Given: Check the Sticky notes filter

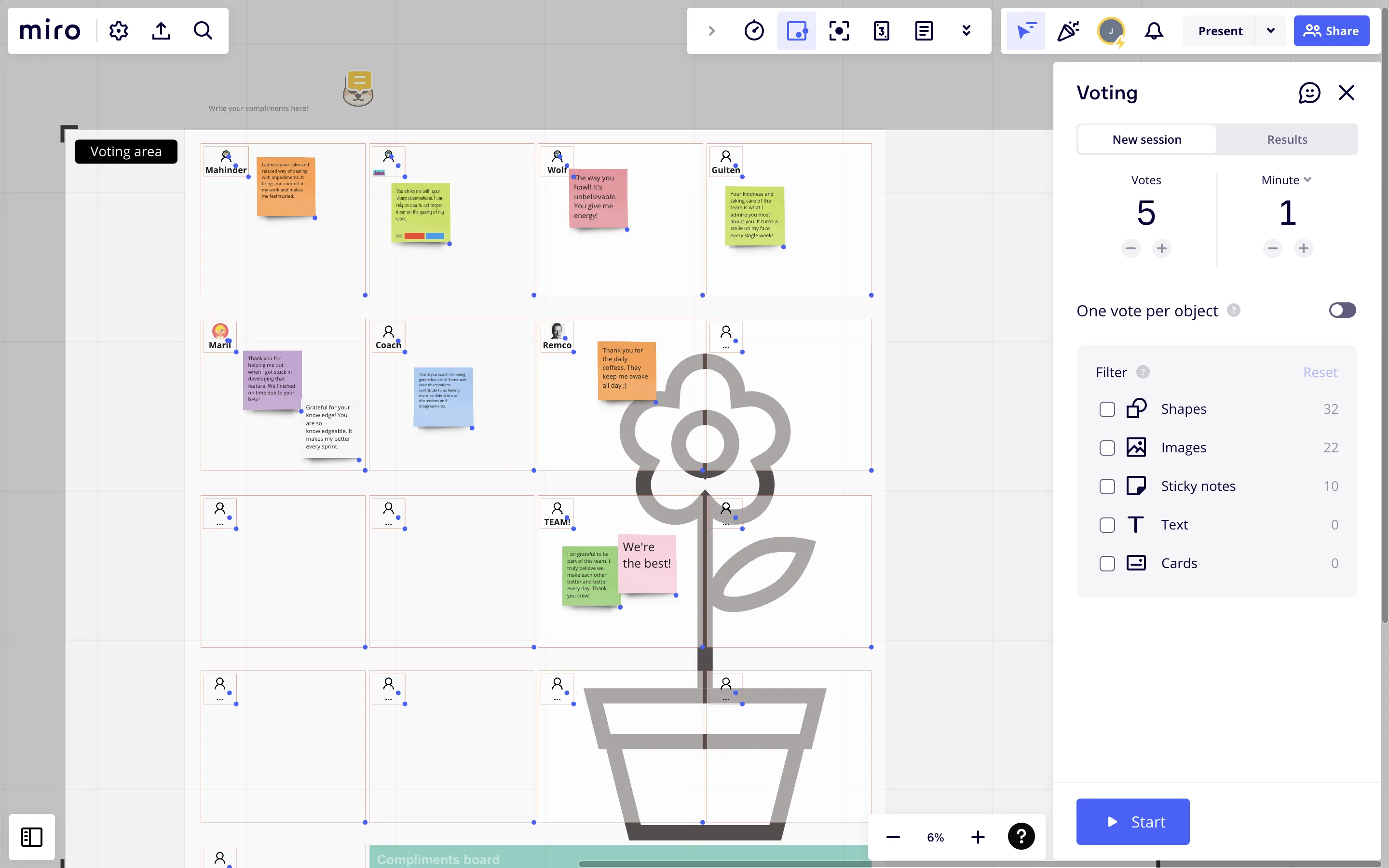Looking at the screenshot, I should [x=1106, y=486].
